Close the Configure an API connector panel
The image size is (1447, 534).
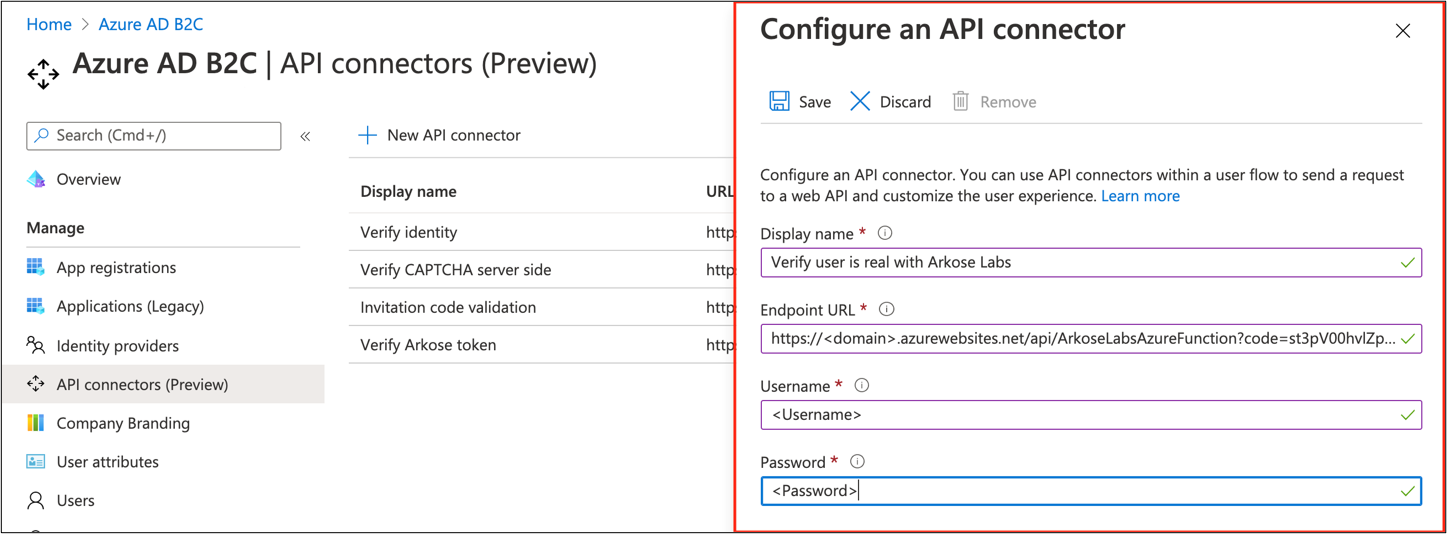1403,31
